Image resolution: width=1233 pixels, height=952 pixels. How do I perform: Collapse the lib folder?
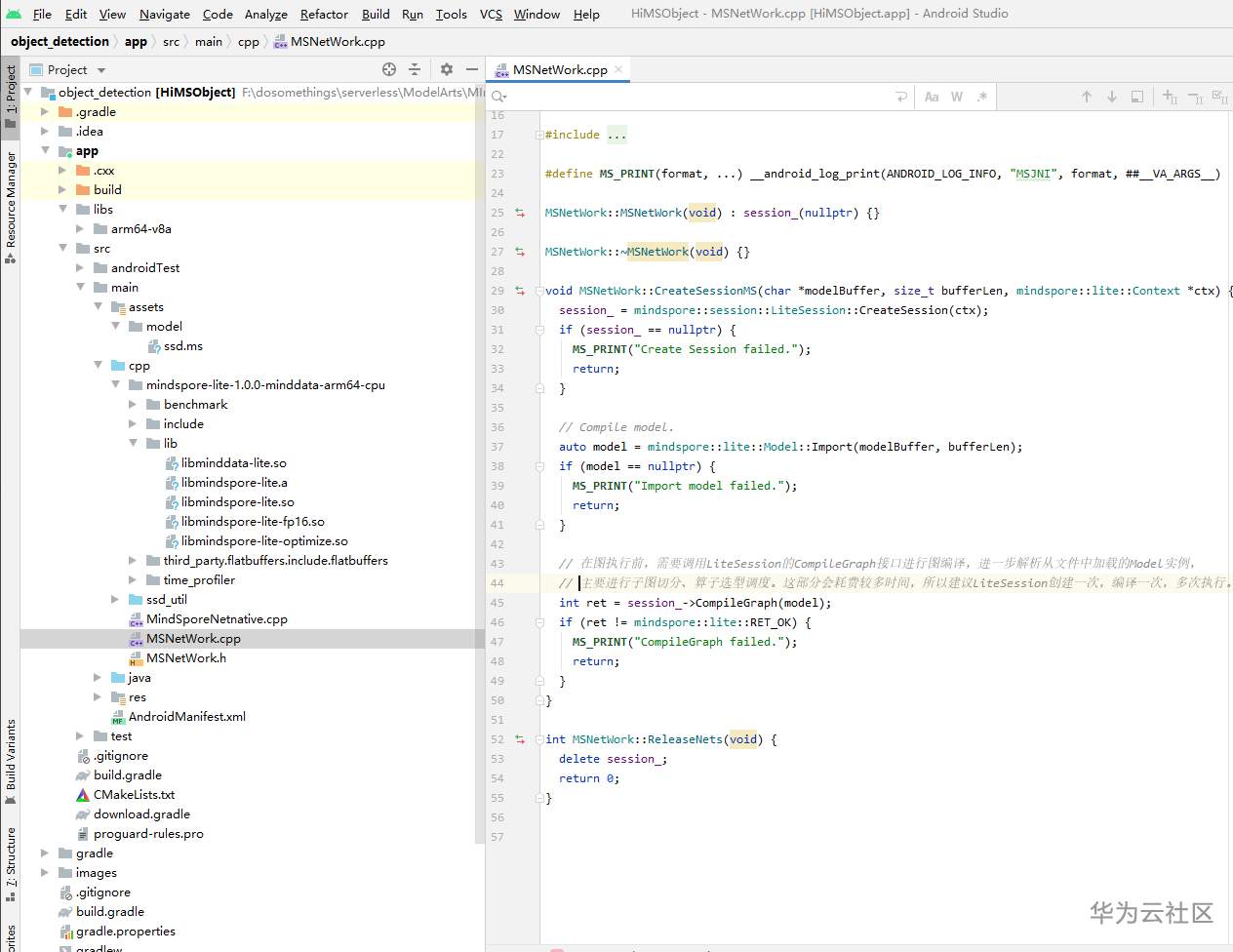pyautogui.click(x=134, y=443)
